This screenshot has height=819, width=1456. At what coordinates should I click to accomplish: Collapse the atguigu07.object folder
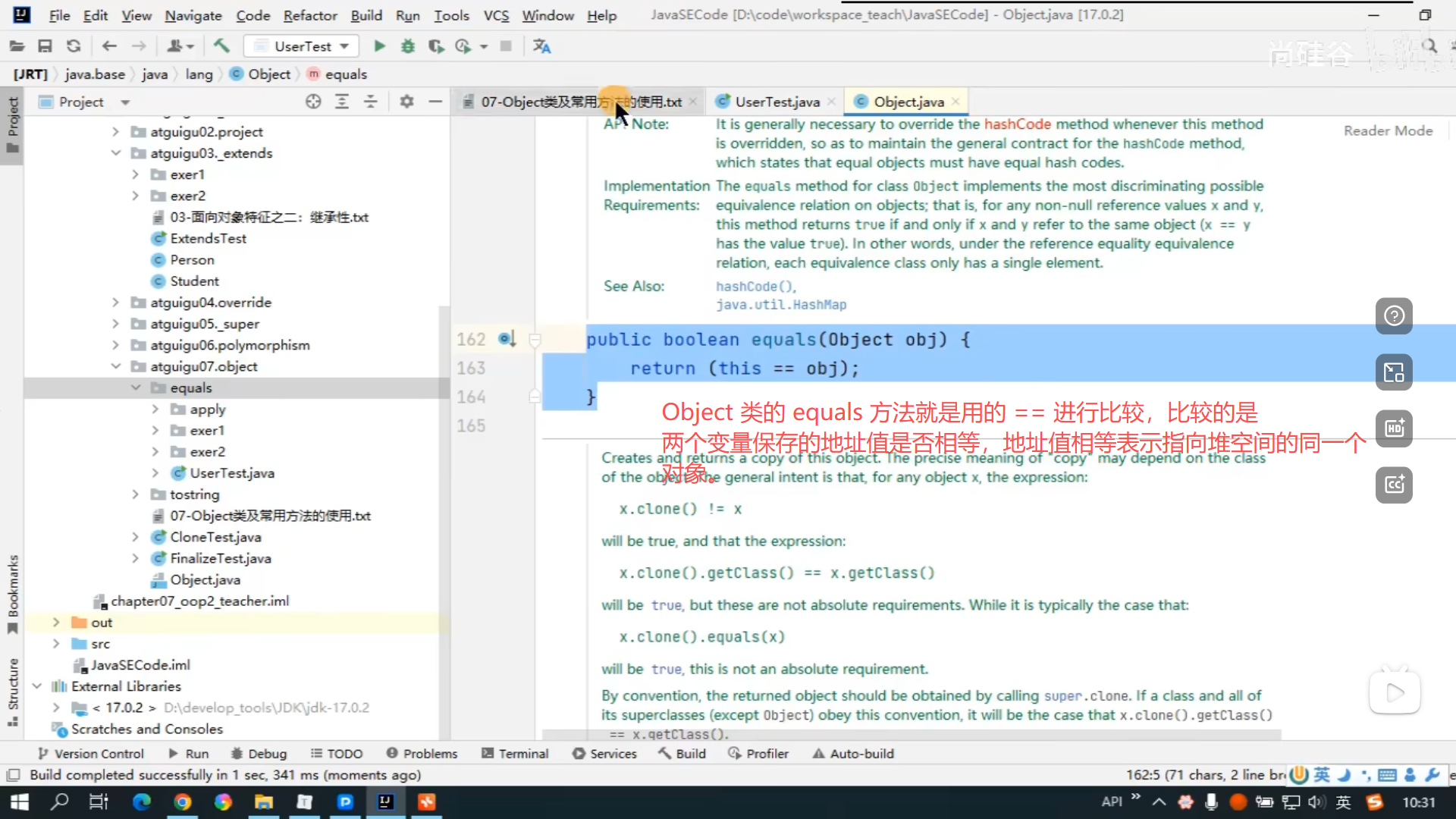[116, 366]
